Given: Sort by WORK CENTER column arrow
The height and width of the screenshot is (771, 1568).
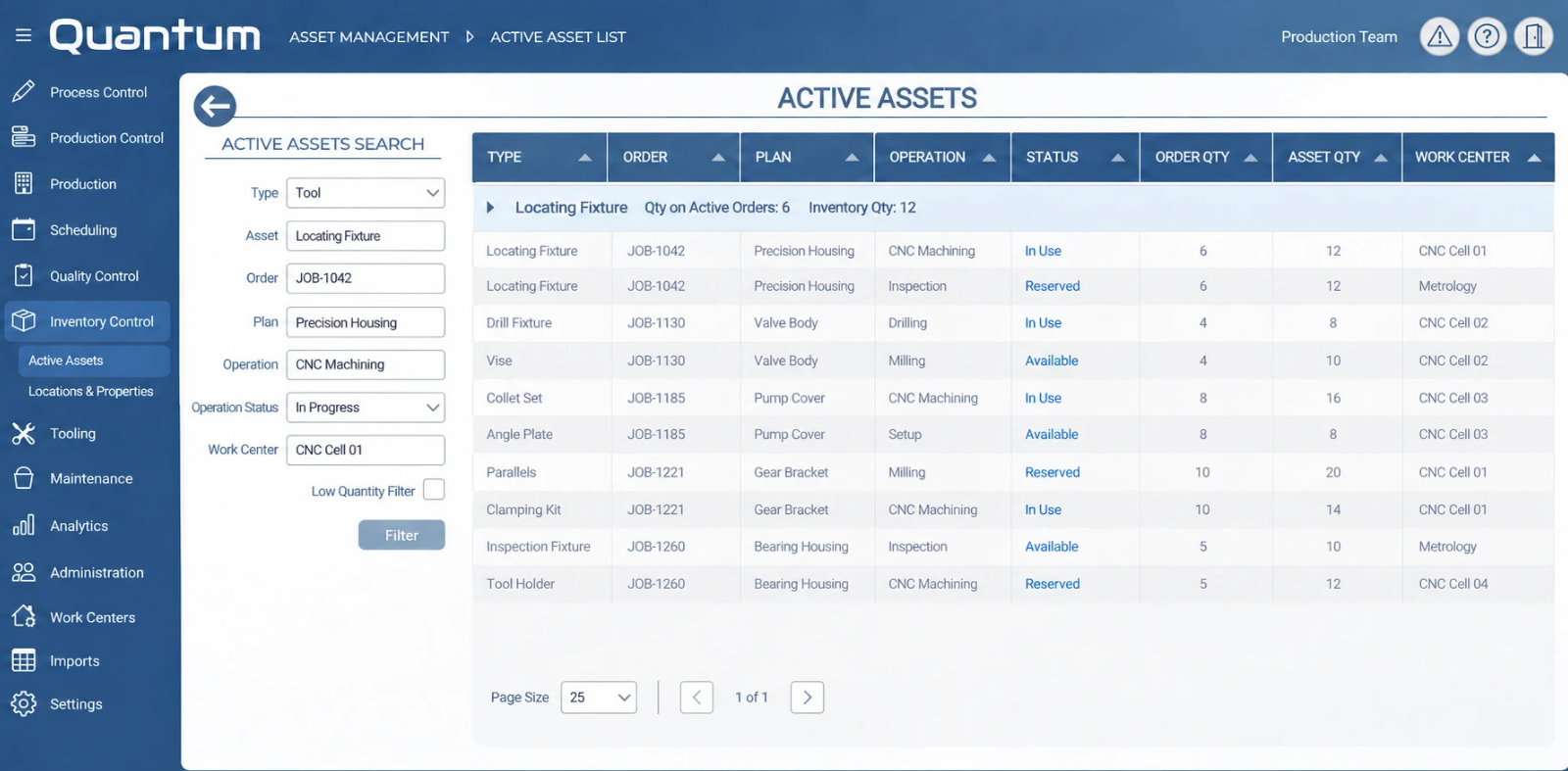Looking at the screenshot, I should point(1535,157).
